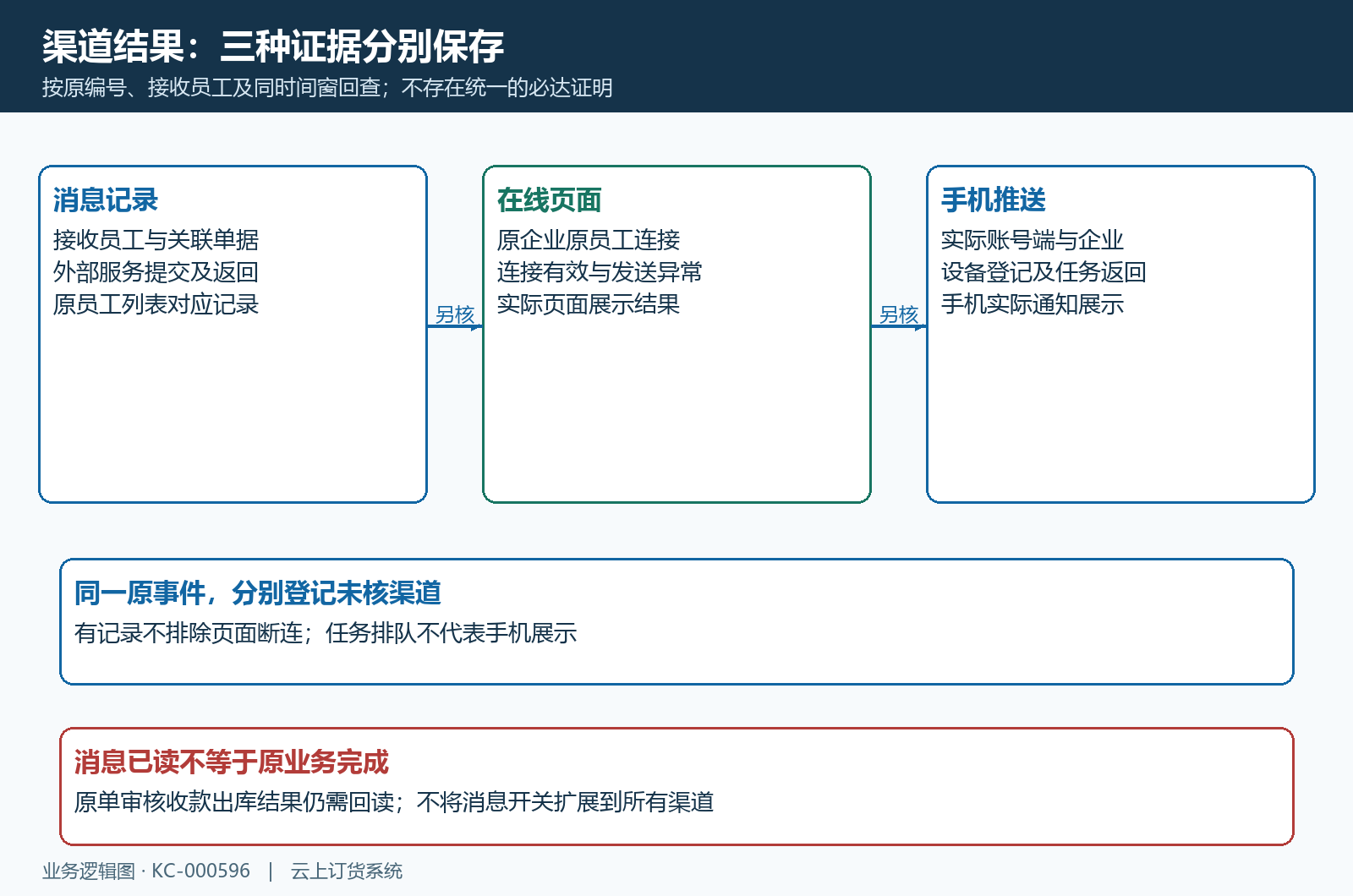Click the line 外部服务提交及返回
Image resolution: width=1353 pixels, height=896 pixels.
[156, 272]
